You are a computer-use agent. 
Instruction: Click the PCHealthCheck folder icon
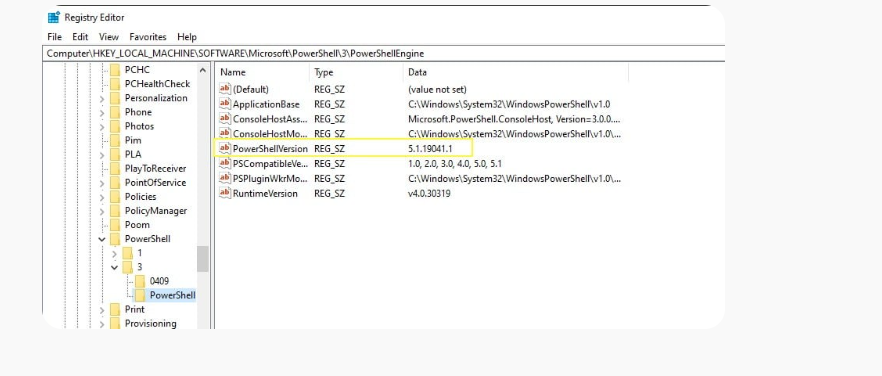[x=115, y=84]
